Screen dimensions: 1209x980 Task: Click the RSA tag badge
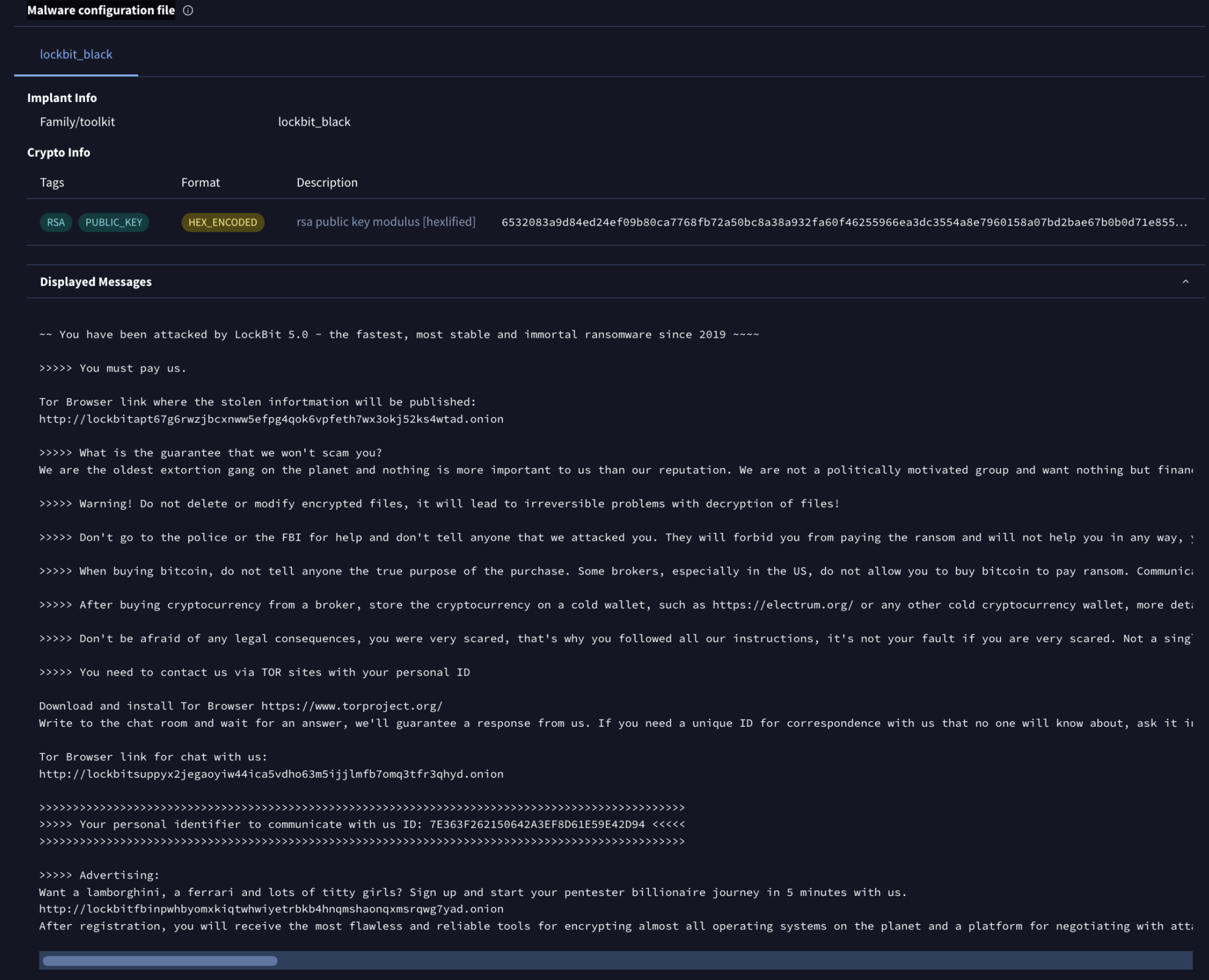(55, 222)
